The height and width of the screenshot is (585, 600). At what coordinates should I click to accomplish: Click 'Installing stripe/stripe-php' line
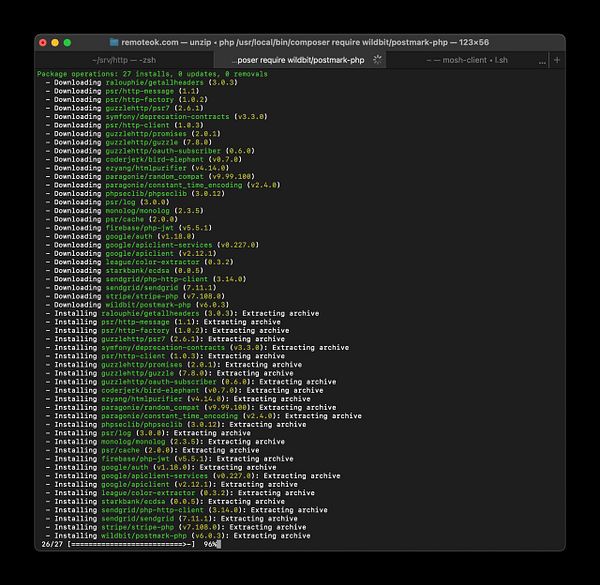click(x=176, y=527)
